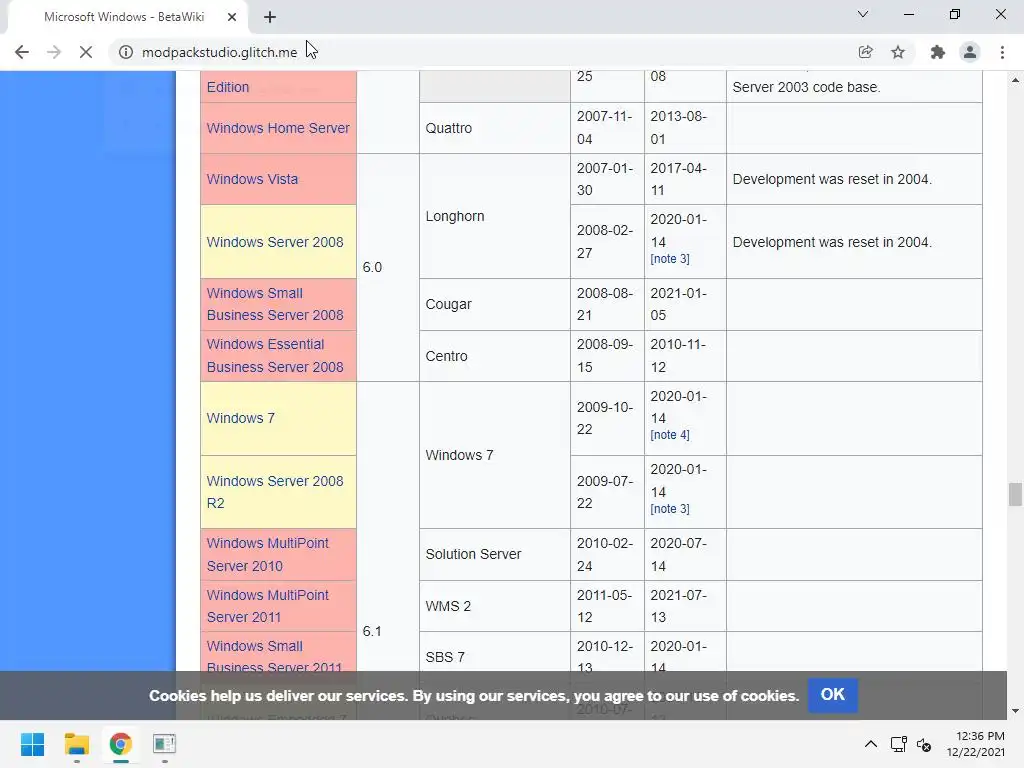
Task: Select the Windows 7 codename cell
Action: [x=495, y=455]
